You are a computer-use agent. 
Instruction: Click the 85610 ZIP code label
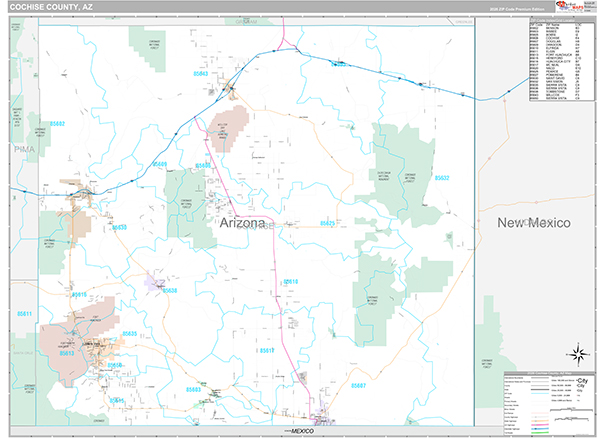[291, 282]
